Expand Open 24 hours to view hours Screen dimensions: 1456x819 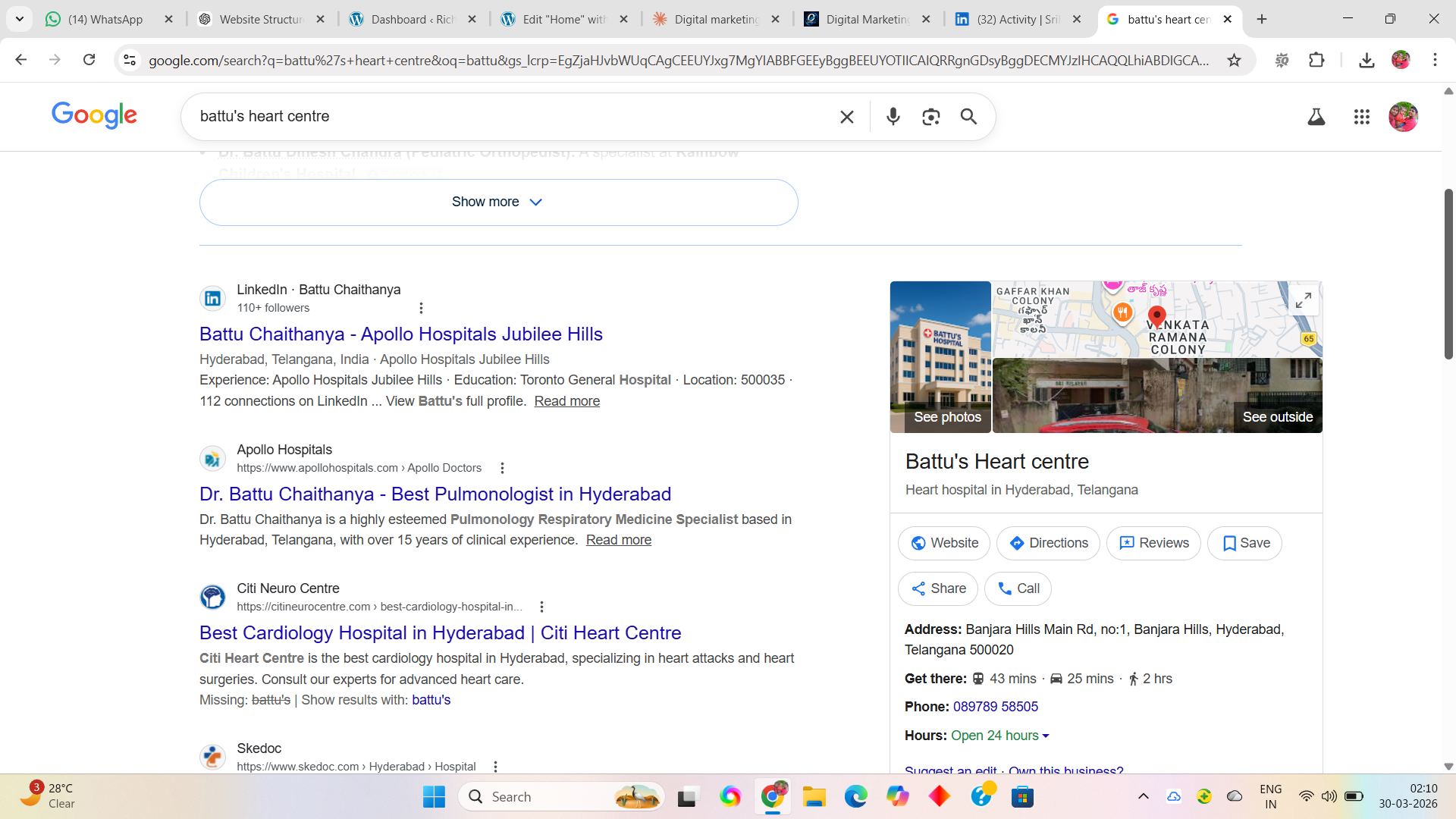pos(999,736)
